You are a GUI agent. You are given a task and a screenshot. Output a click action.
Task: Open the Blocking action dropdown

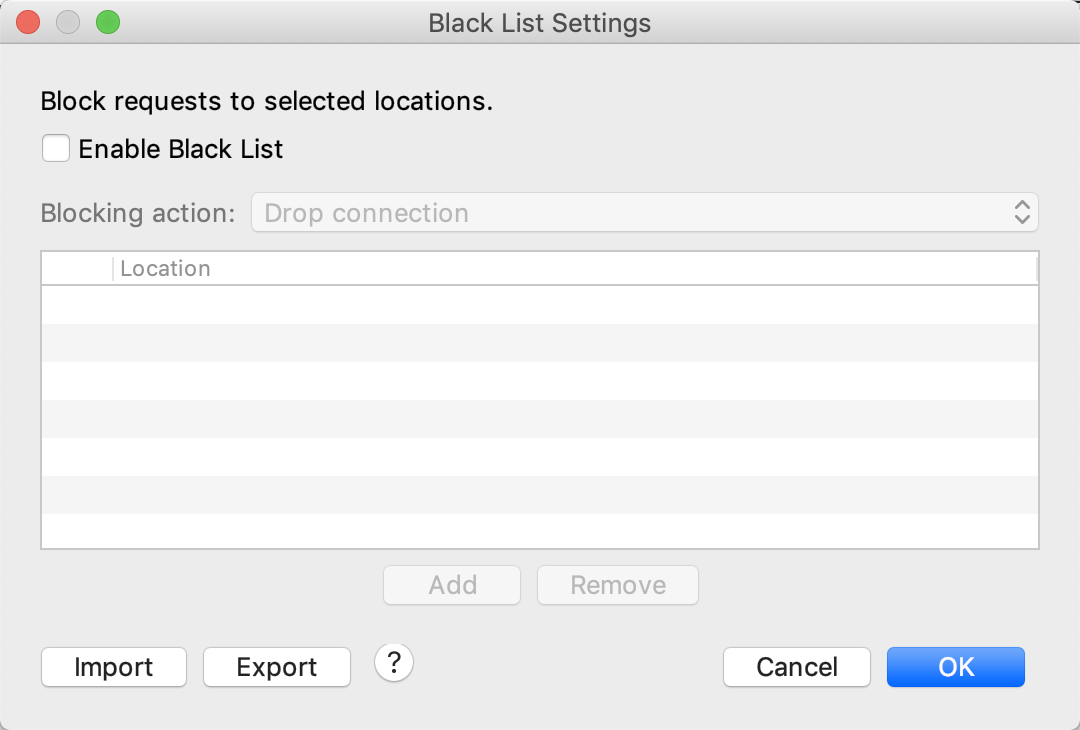click(644, 213)
